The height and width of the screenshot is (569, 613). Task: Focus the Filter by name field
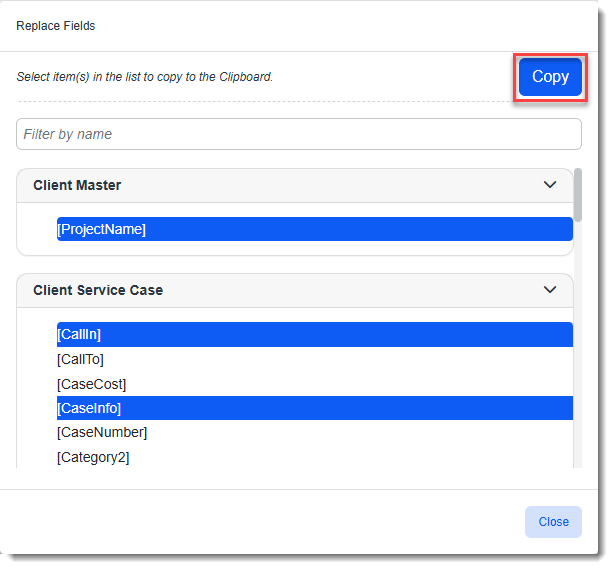pyautogui.click(x=298, y=134)
